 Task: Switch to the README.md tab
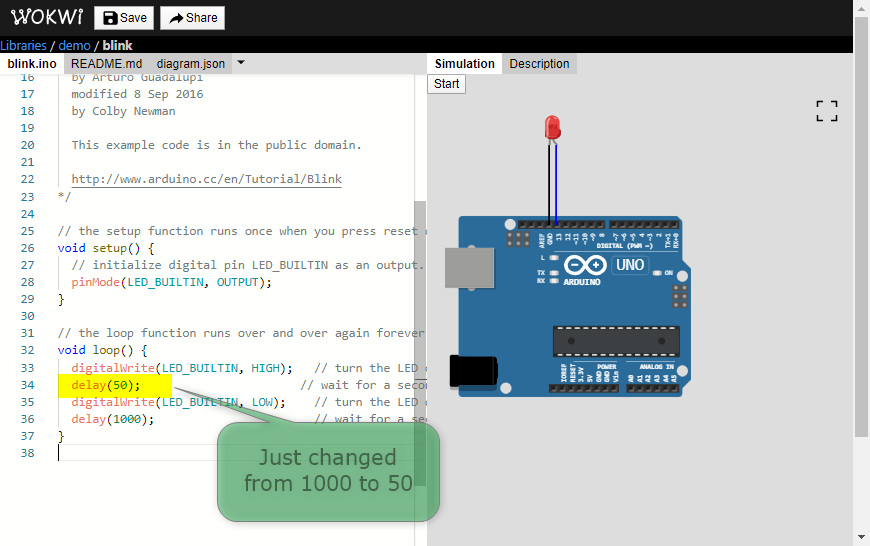tap(107, 64)
